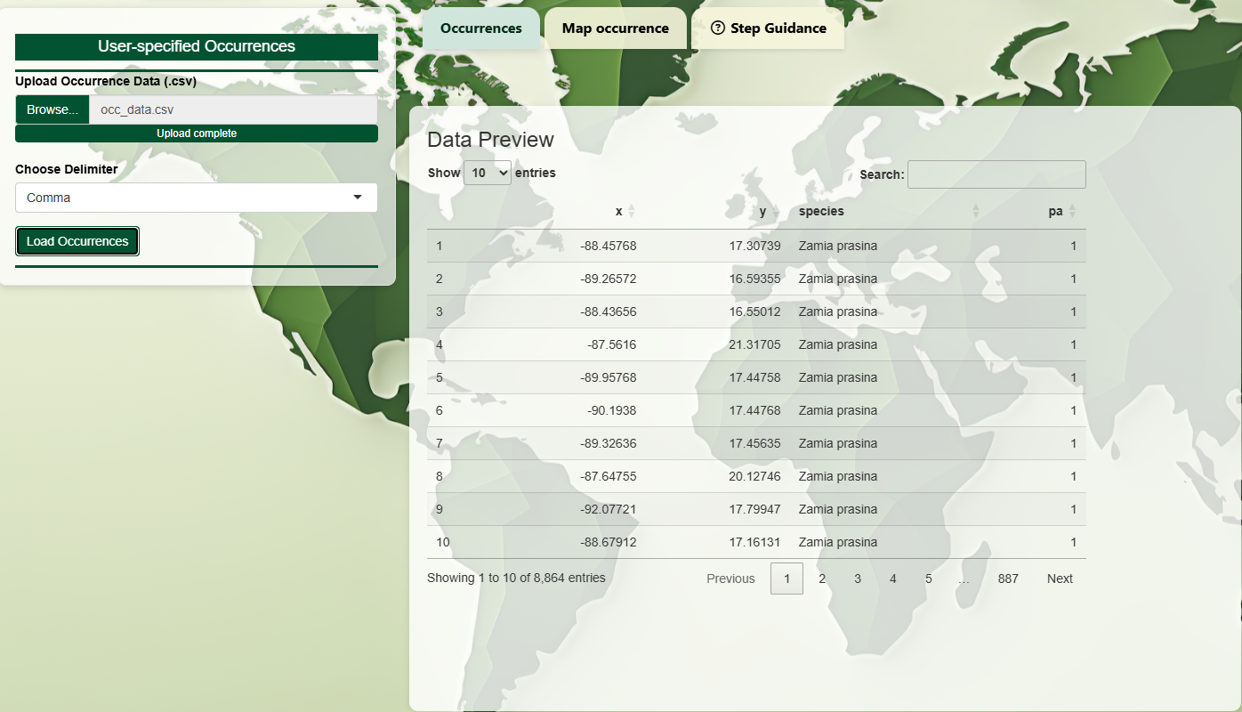Jump to last page 887
The height and width of the screenshot is (712, 1242).
pos(1008,578)
